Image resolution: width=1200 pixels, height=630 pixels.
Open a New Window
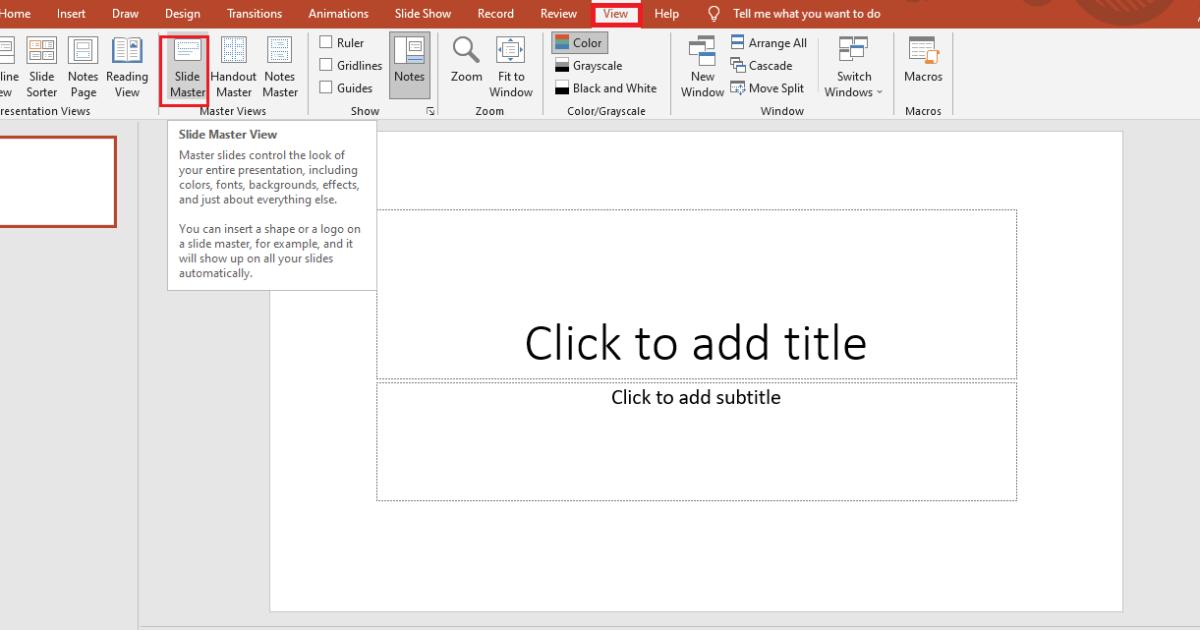pos(701,67)
